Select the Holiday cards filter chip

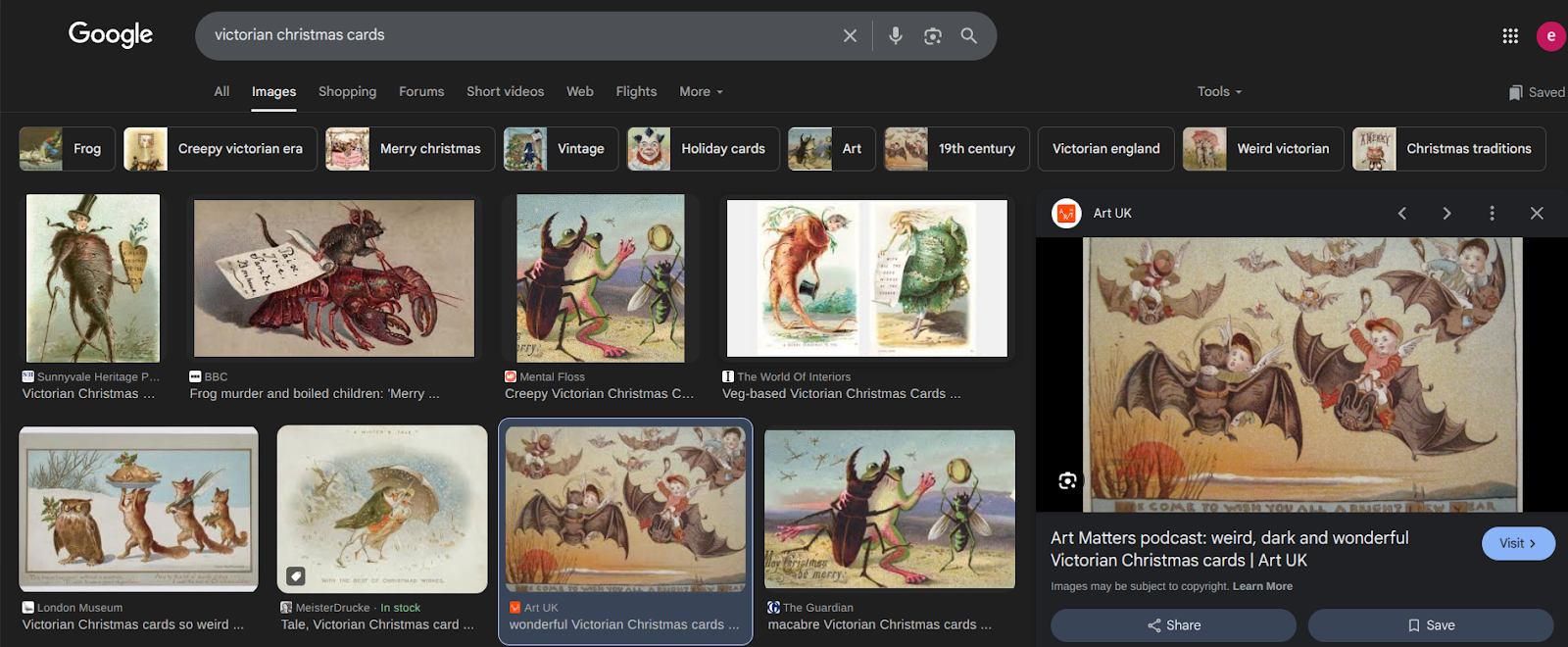pos(703,149)
